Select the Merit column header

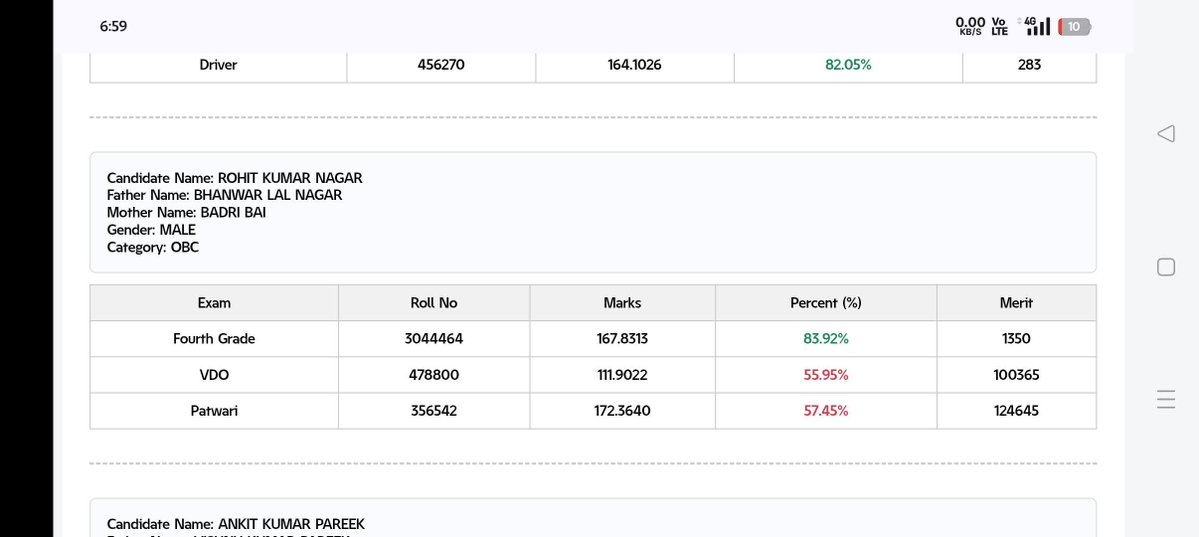coord(1016,303)
